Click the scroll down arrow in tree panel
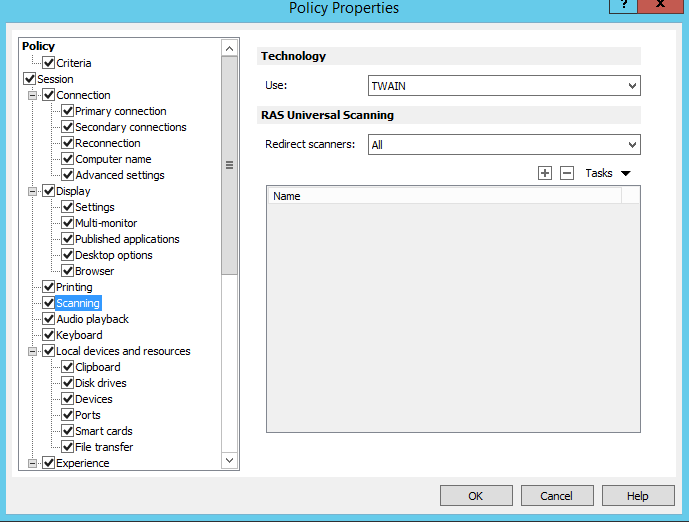689x522 pixels. pyautogui.click(x=229, y=460)
